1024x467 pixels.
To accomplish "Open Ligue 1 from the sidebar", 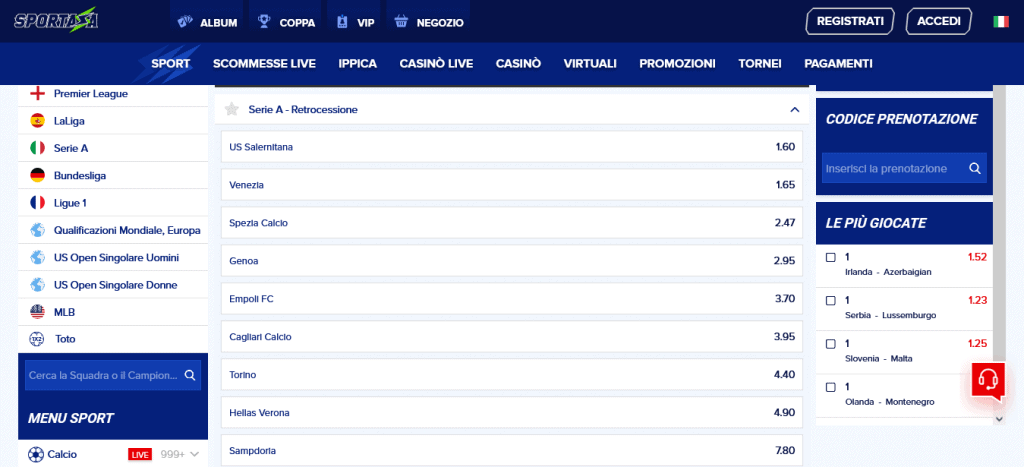I will [70, 203].
